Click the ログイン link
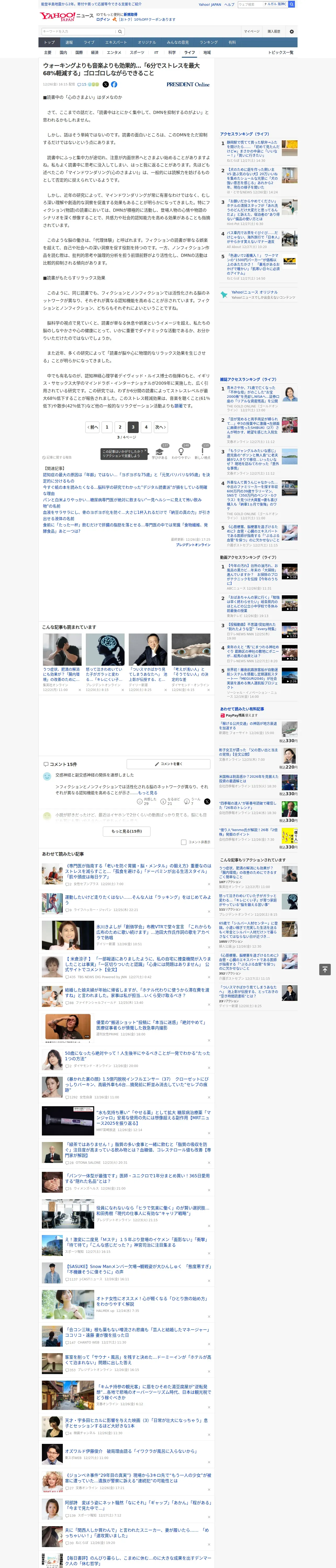This screenshot has width=336, height=1568. [x=103, y=20]
